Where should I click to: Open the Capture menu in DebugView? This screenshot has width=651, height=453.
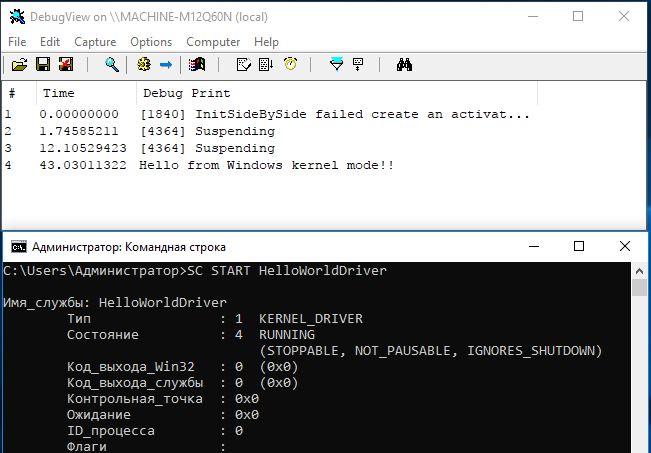(95, 42)
